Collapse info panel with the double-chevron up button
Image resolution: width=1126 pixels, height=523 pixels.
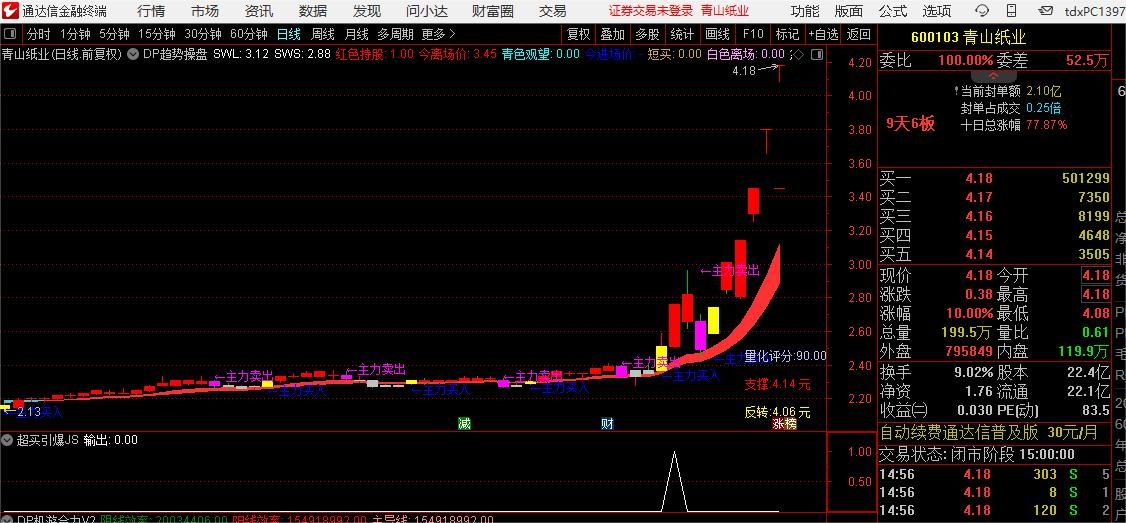pyautogui.click(x=995, y=75)
